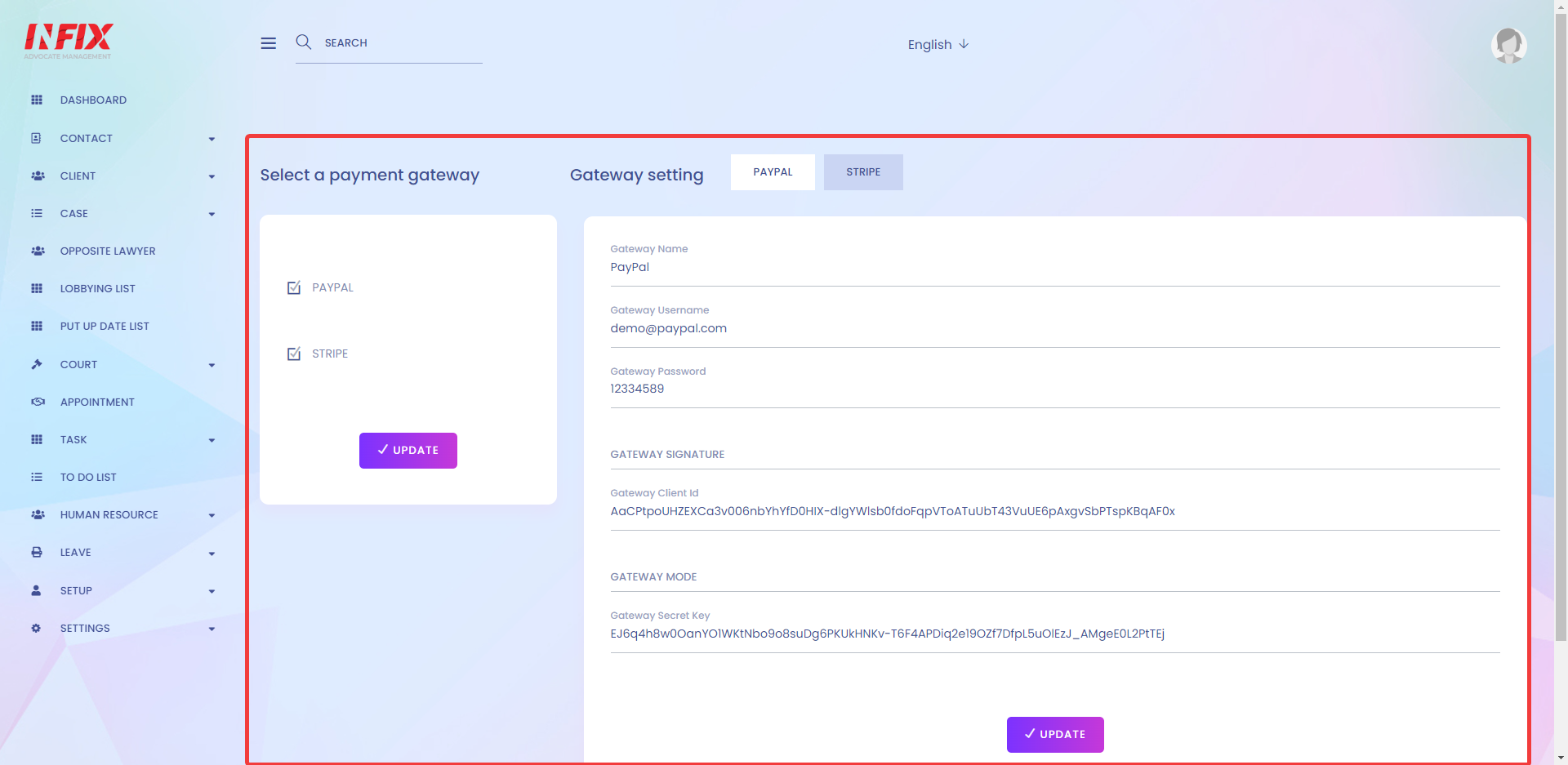Click the Appointment handshake icon
This screenshot has width=1568, height=765.
(38, 403)
